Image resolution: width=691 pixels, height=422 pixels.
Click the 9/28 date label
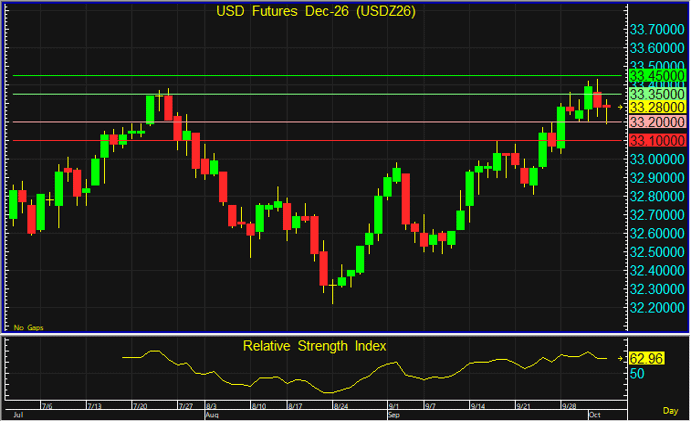(x=569, y=406)
